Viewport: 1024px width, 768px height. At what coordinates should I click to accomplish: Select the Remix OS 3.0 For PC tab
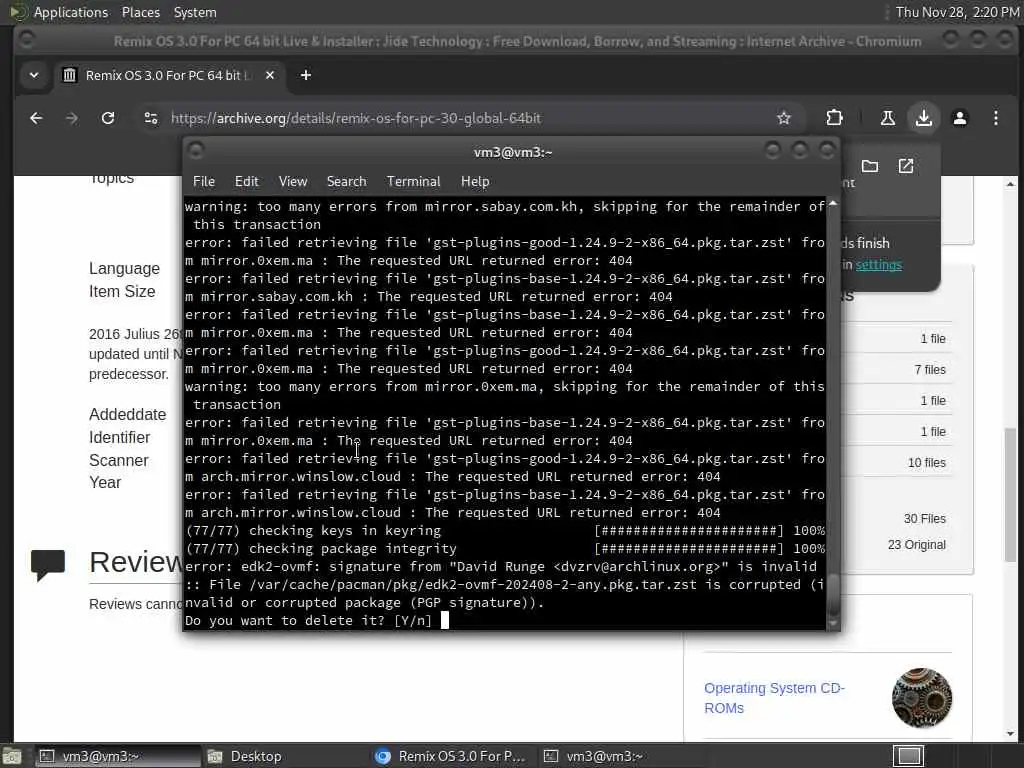coord(170,75)
